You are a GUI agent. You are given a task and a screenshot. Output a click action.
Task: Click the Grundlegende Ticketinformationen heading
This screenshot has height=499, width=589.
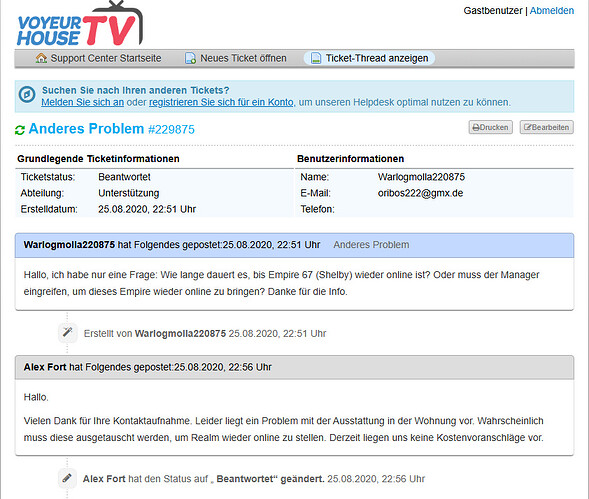[98, 159]
